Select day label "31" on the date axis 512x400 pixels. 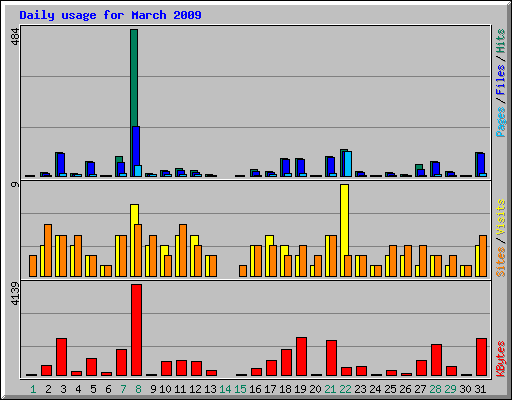pos(480,389)
